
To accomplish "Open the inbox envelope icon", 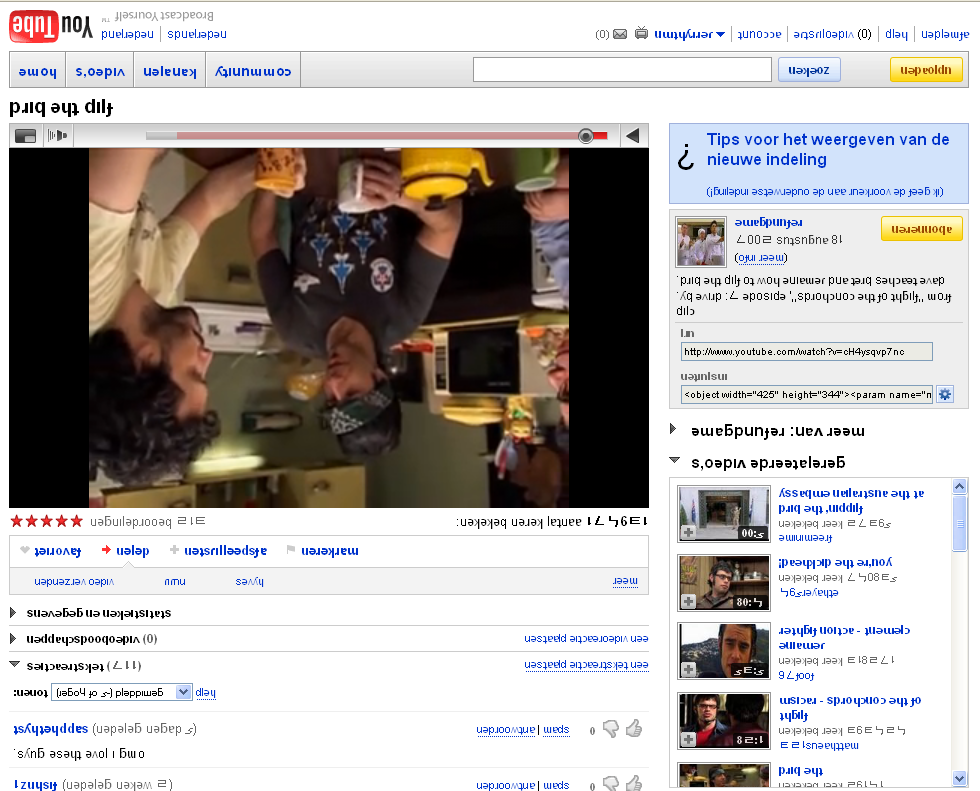I will point(620,34).
